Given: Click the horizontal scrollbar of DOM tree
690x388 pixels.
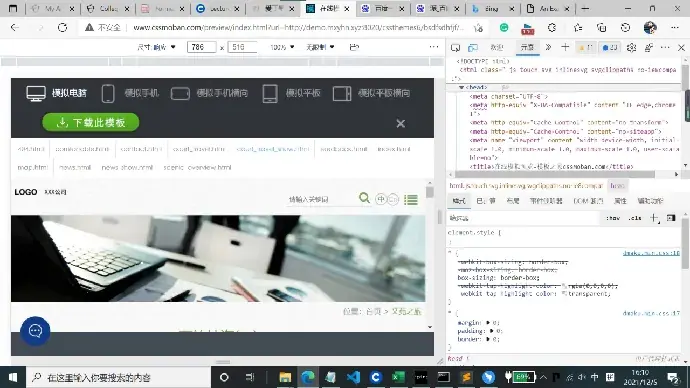Looking at the screenshot, I should (553, 174).
